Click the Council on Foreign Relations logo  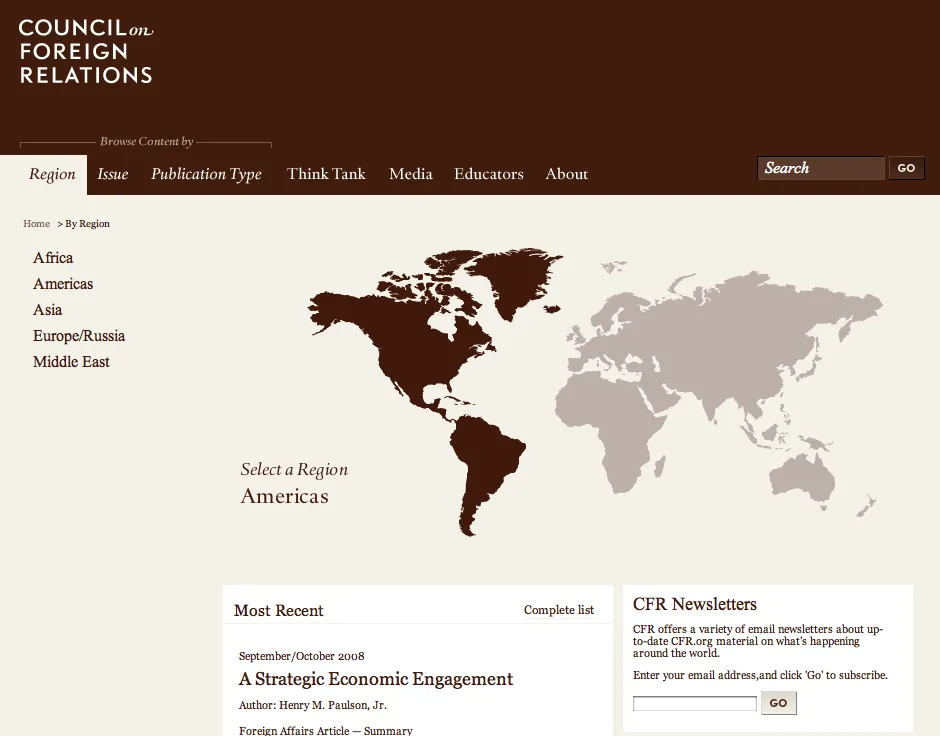click(86, 52)
